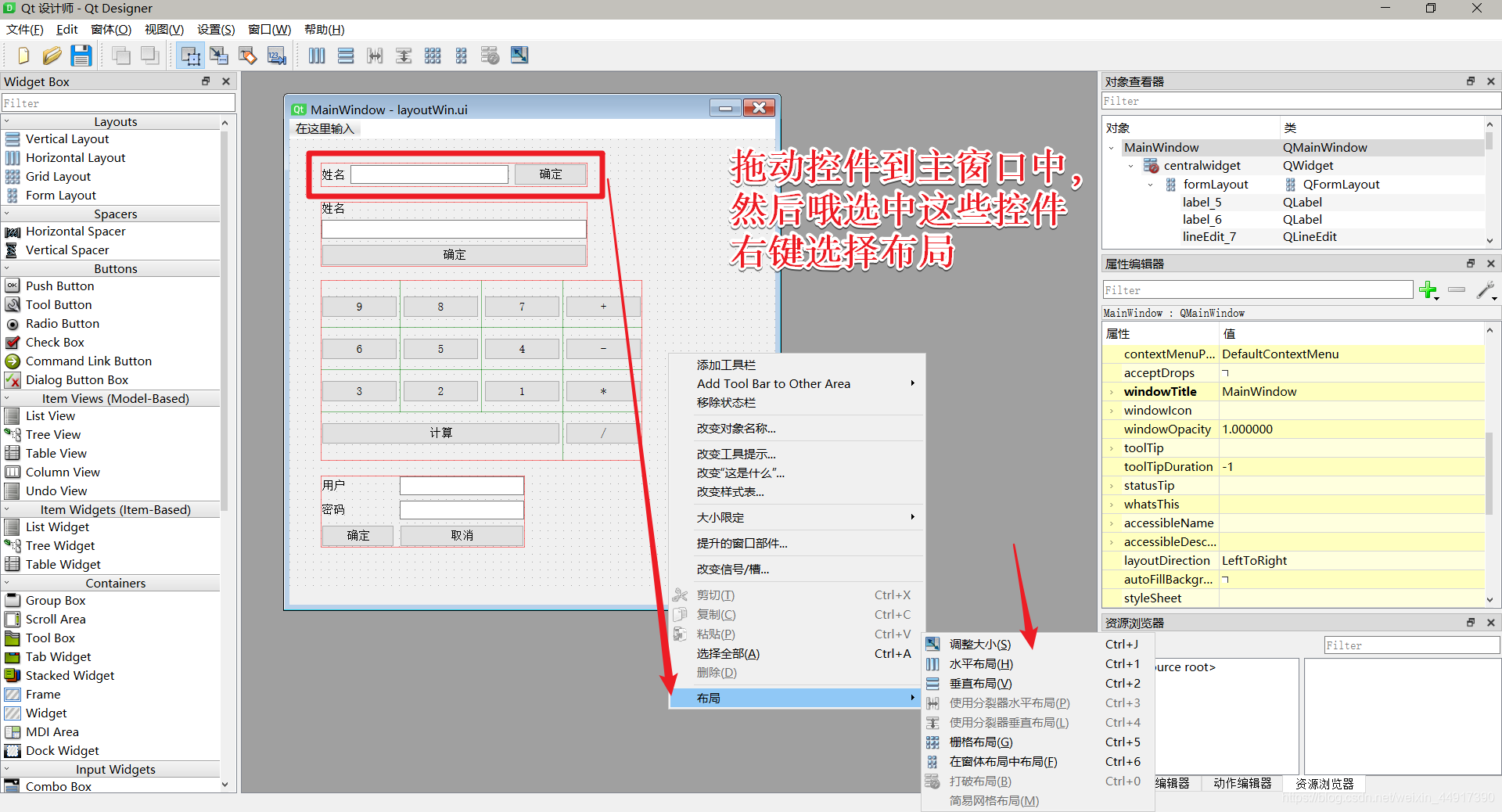The width and height of the screenshot is (1502, 812).
Task: Select 水平布局(H) in layout submenu
Action: [x=1037, y=664]
